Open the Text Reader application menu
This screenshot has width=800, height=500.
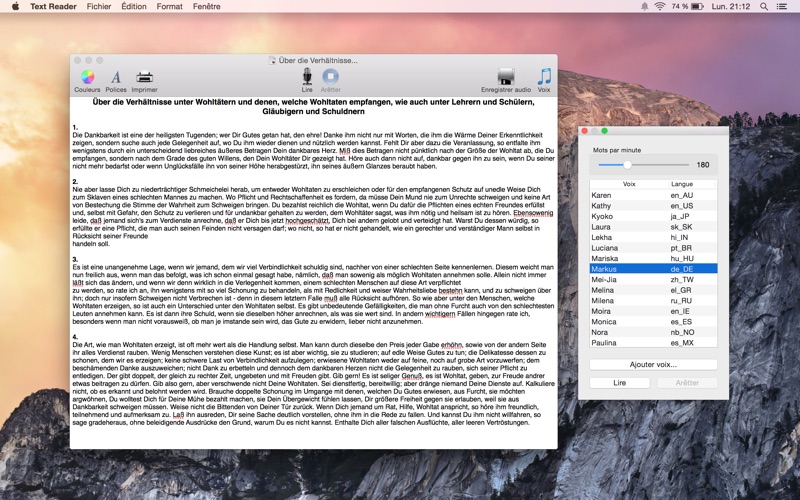(x=53, y=6)
